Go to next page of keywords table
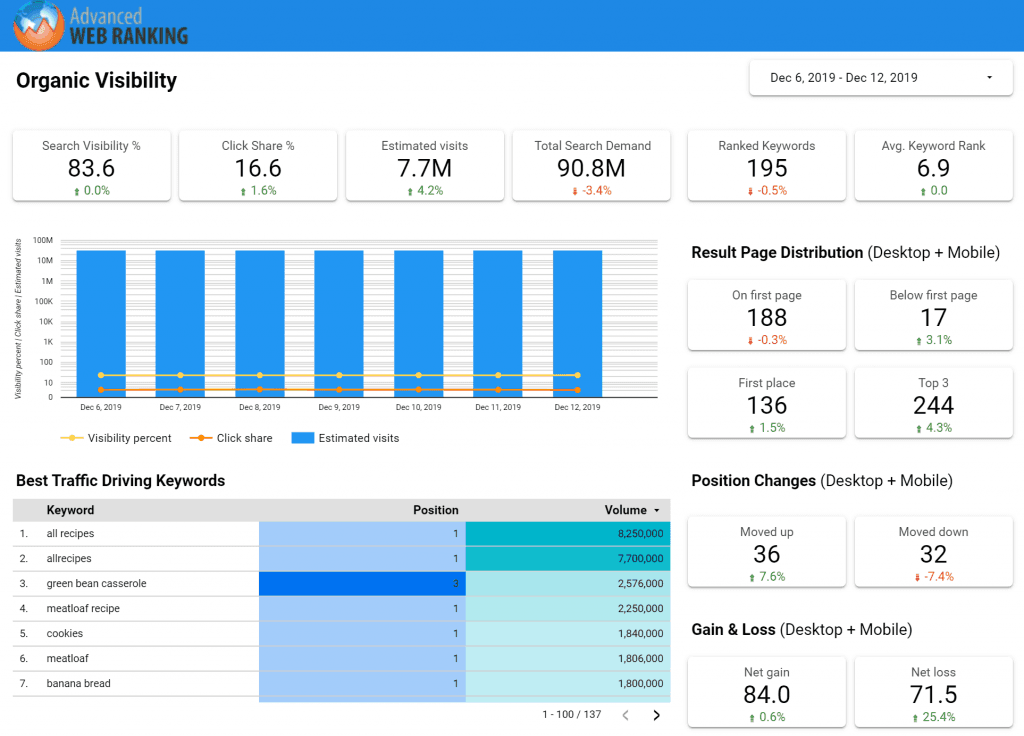 656,715
